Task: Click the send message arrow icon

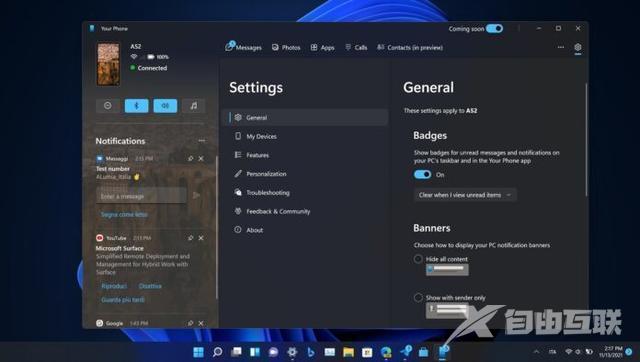Action: pyautogui.click(x=196, y=195)
